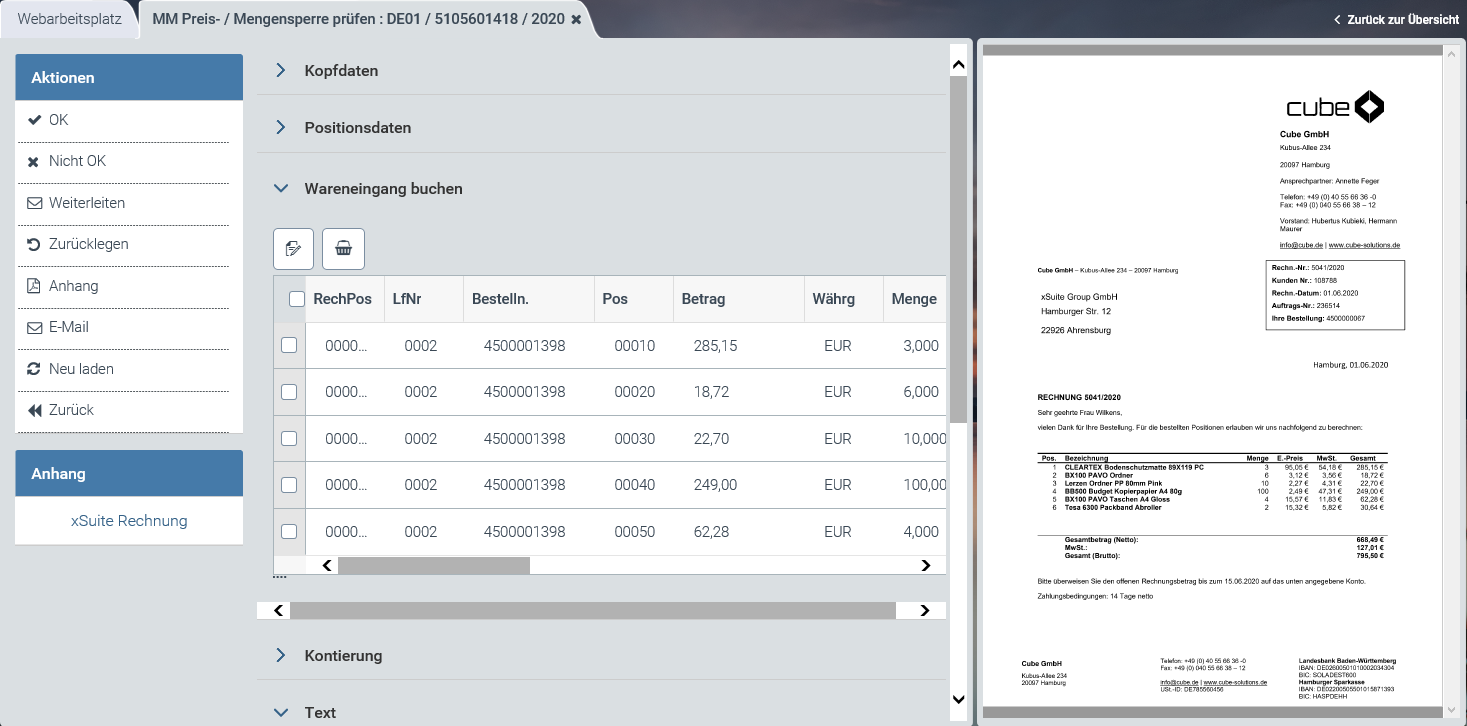1467x726 pixels.
Task: Click the PDF file icon beside Anhang
Action: click(x=34, y=286)
